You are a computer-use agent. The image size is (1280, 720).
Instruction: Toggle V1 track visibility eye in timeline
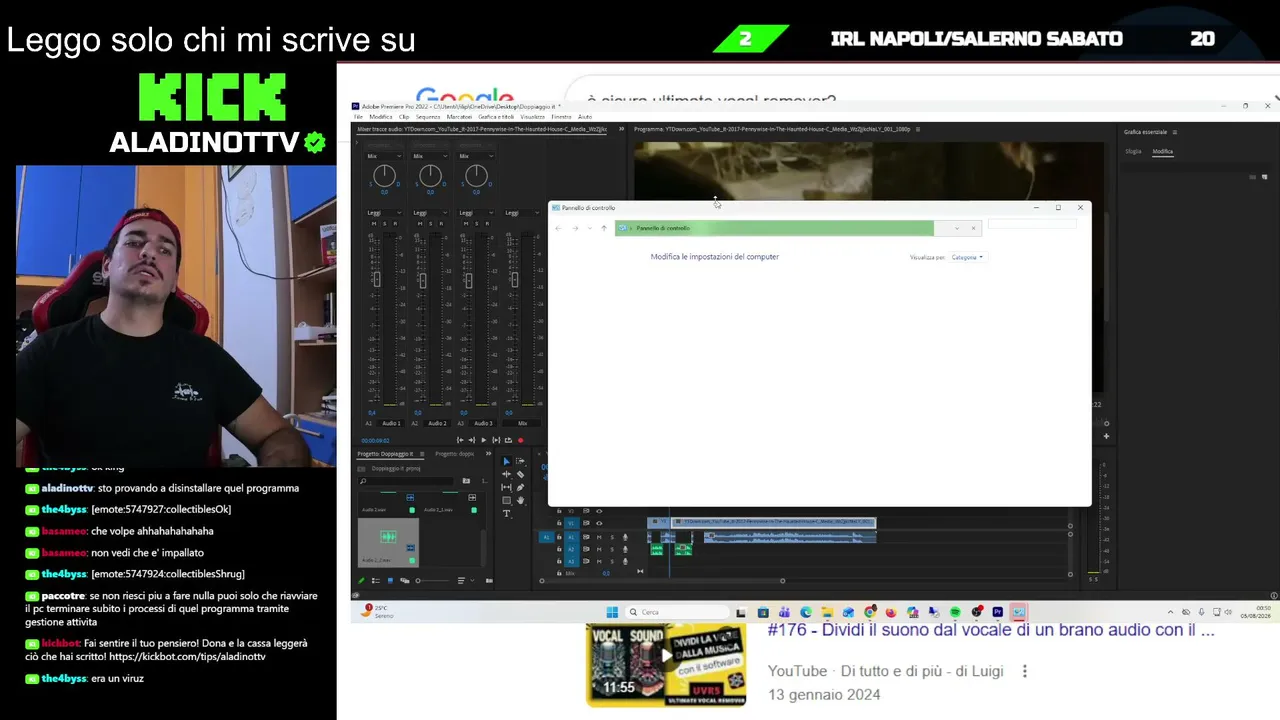pos(599,523)
